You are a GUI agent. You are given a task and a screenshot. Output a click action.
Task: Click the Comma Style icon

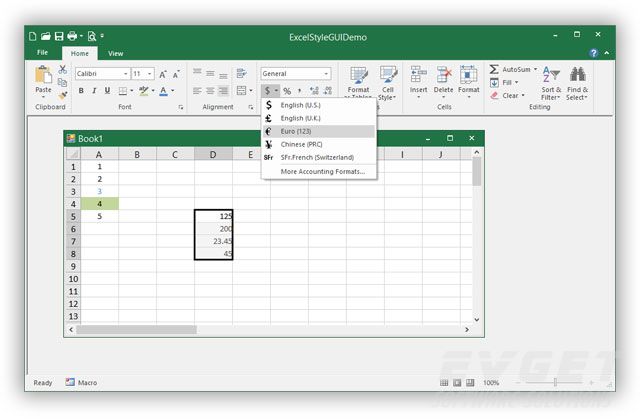point(300,91)
